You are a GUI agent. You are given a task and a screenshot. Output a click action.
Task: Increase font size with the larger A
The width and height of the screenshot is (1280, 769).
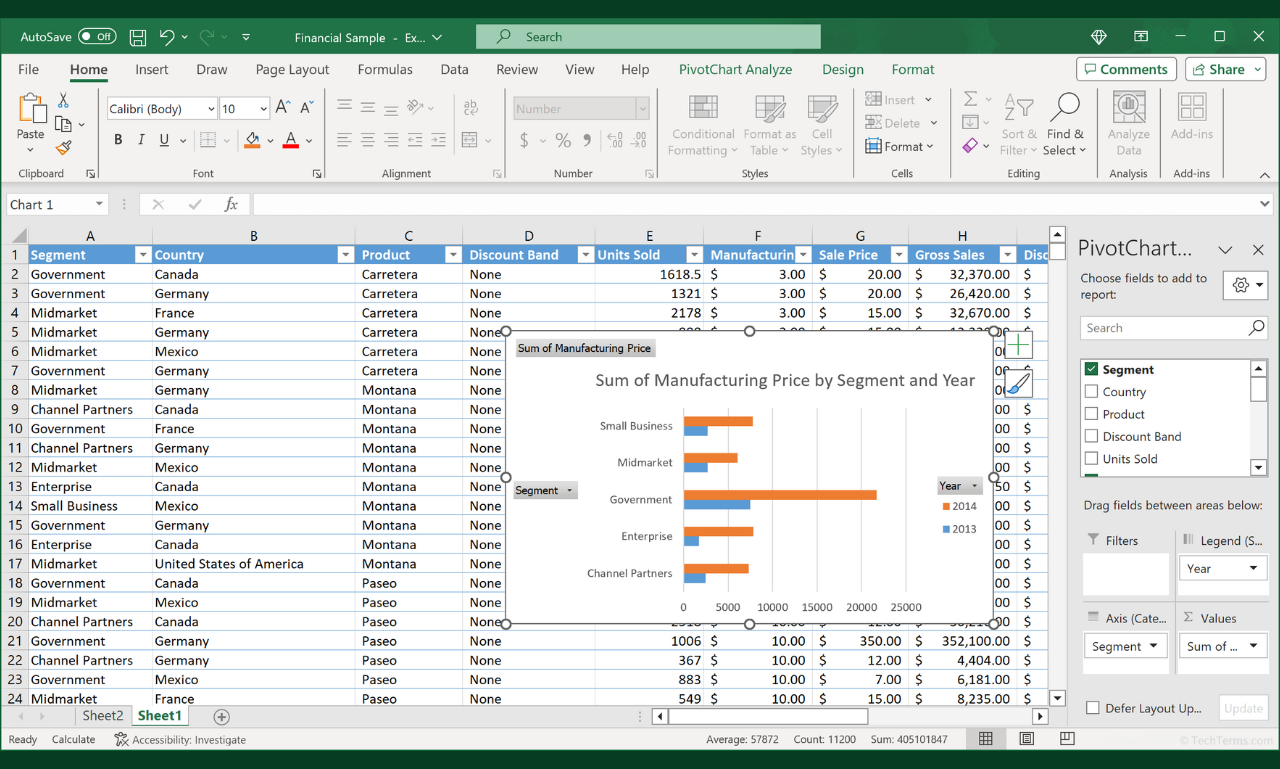(x=283, y=108)
